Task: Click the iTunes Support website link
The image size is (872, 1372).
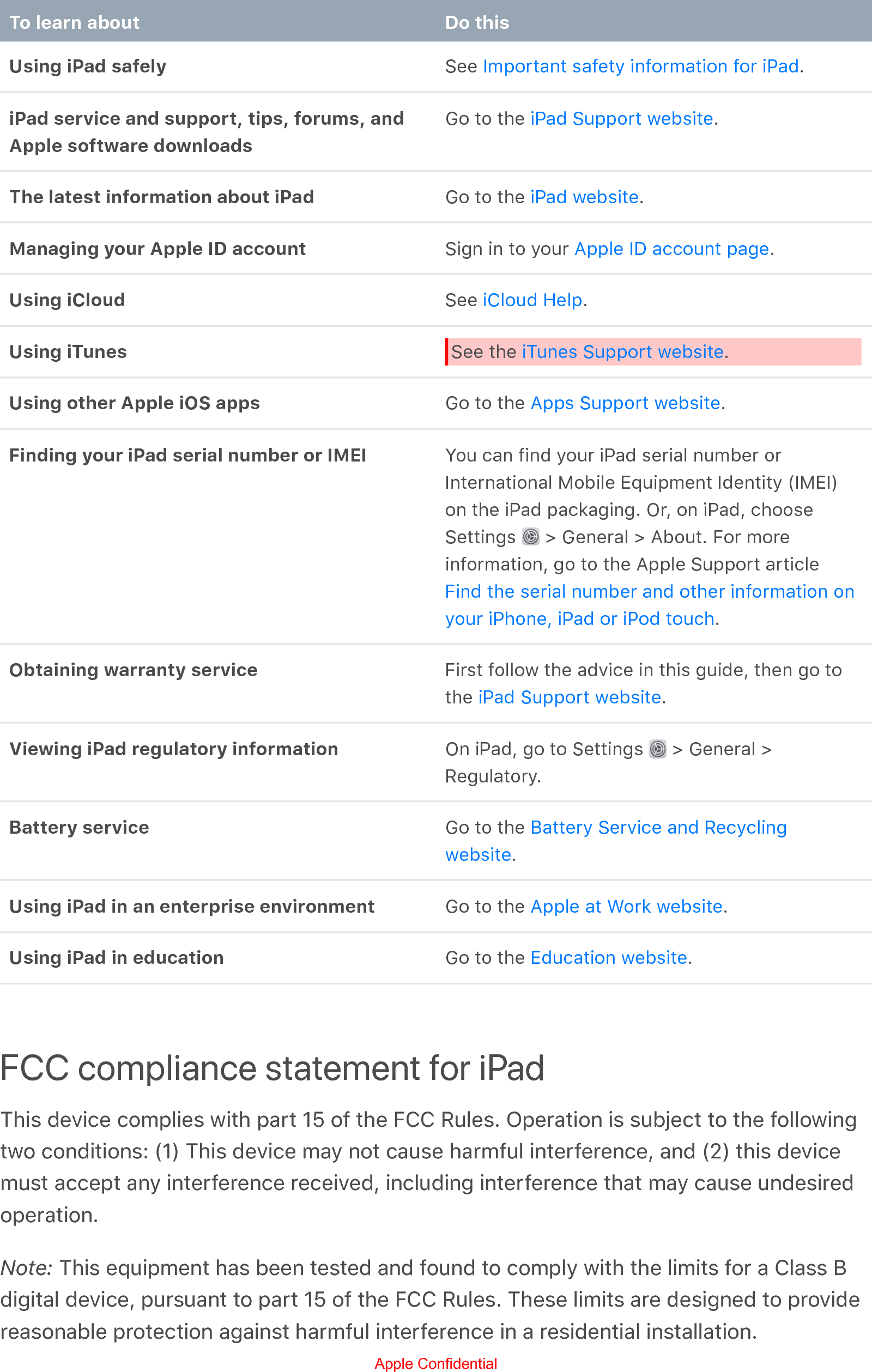Action: point(622,352)
